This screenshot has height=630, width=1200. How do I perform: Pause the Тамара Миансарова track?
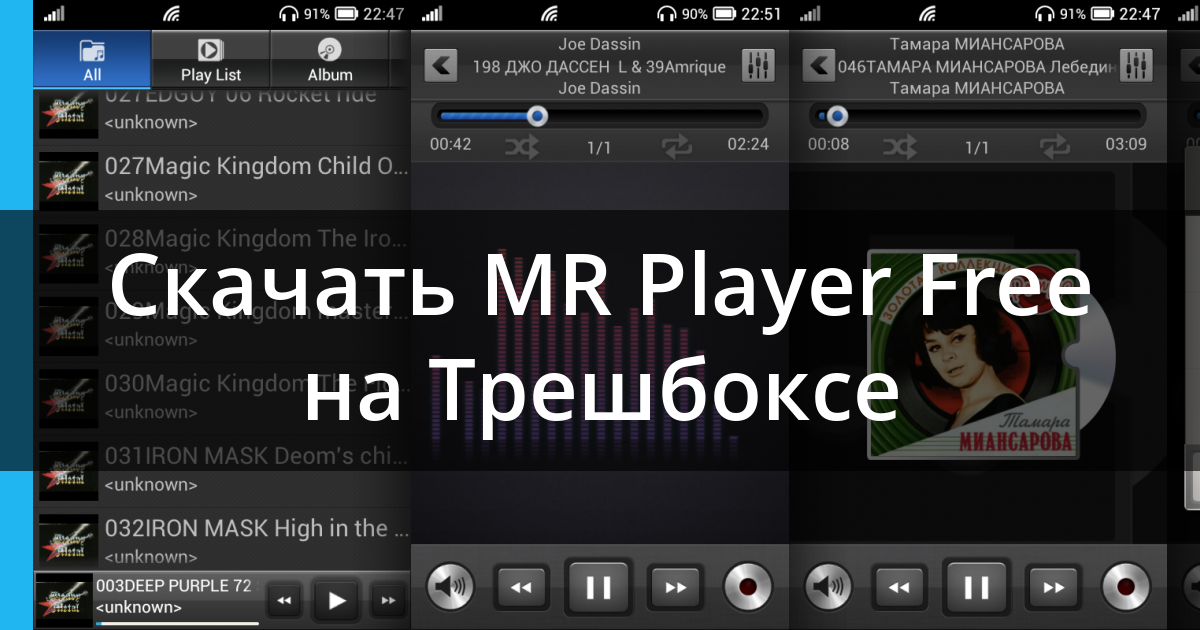pyautogui.click(x=977, y=586)
